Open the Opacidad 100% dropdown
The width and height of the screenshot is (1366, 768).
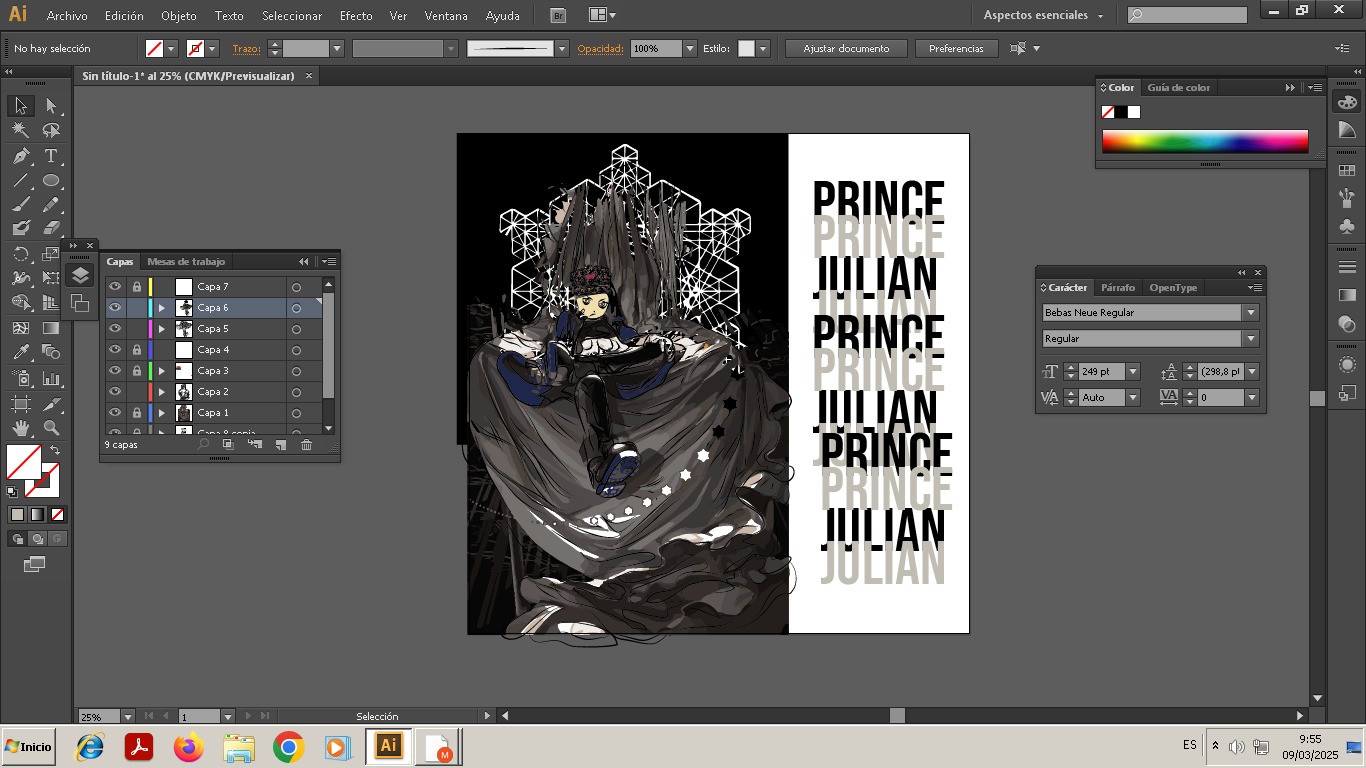(x=689, y=48)
